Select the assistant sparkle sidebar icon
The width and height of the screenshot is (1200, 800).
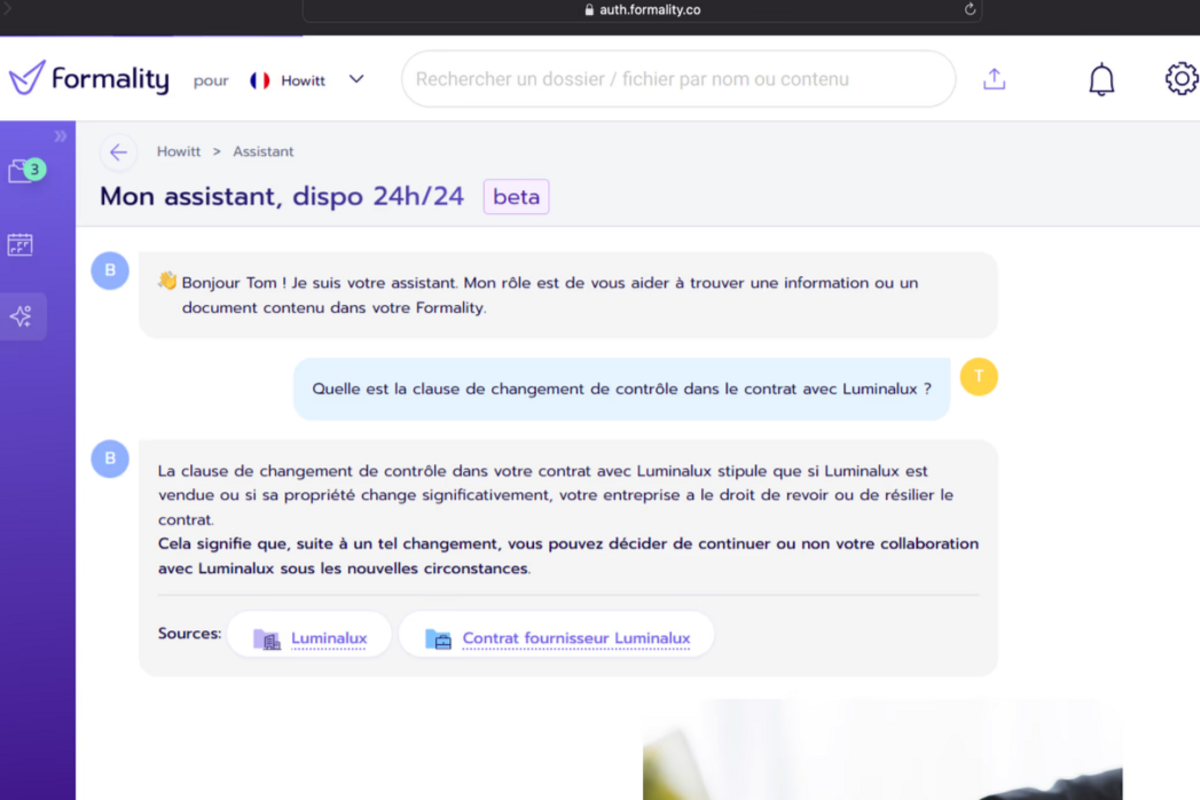21,317
